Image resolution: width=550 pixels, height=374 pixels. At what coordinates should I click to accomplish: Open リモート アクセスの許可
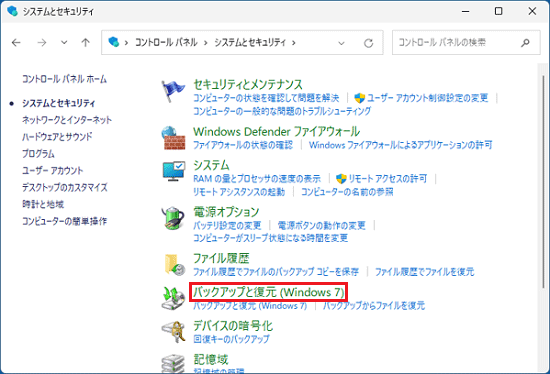coord(388,179)
